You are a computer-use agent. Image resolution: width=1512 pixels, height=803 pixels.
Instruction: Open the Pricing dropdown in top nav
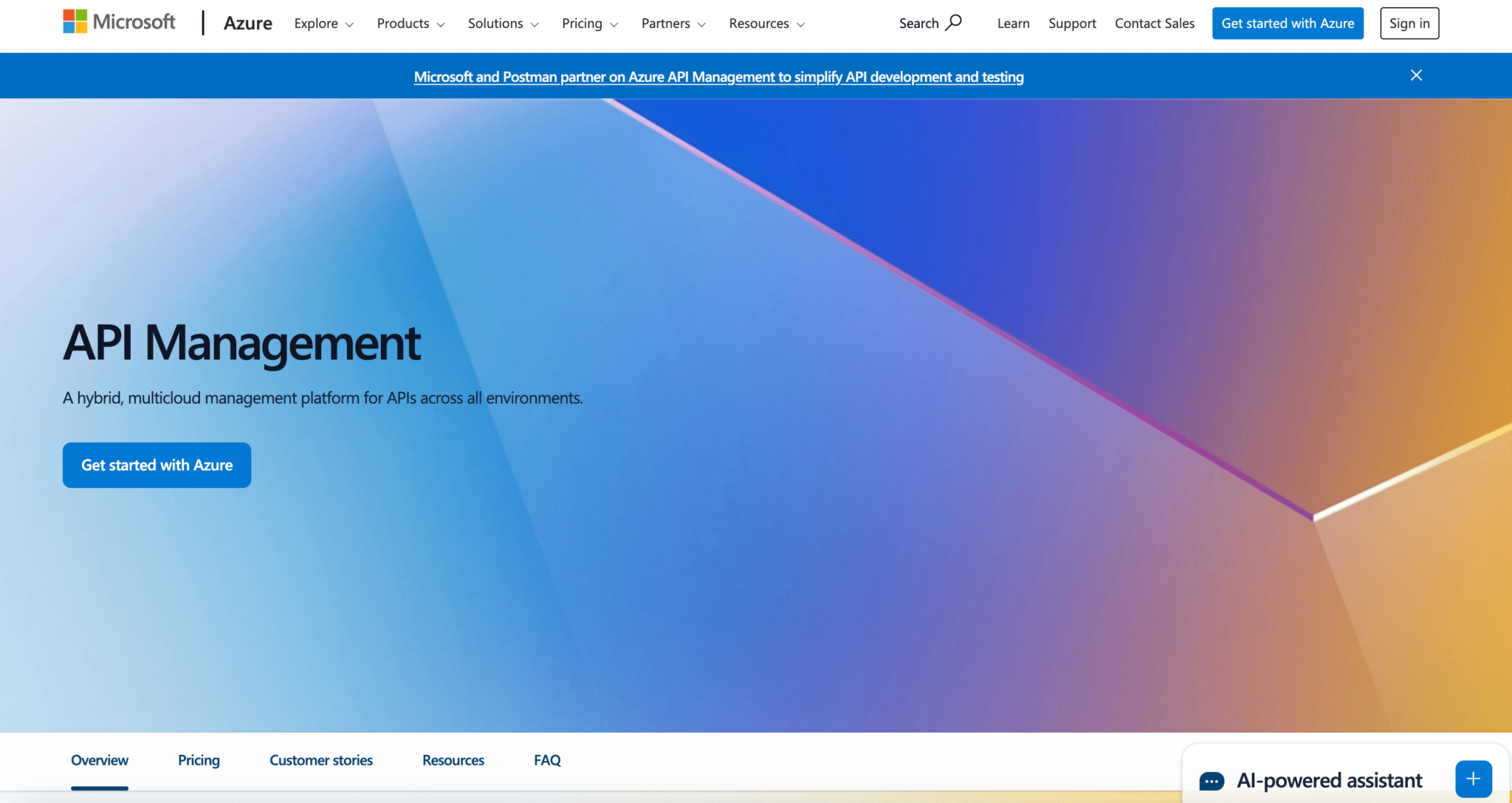(590, 24)
